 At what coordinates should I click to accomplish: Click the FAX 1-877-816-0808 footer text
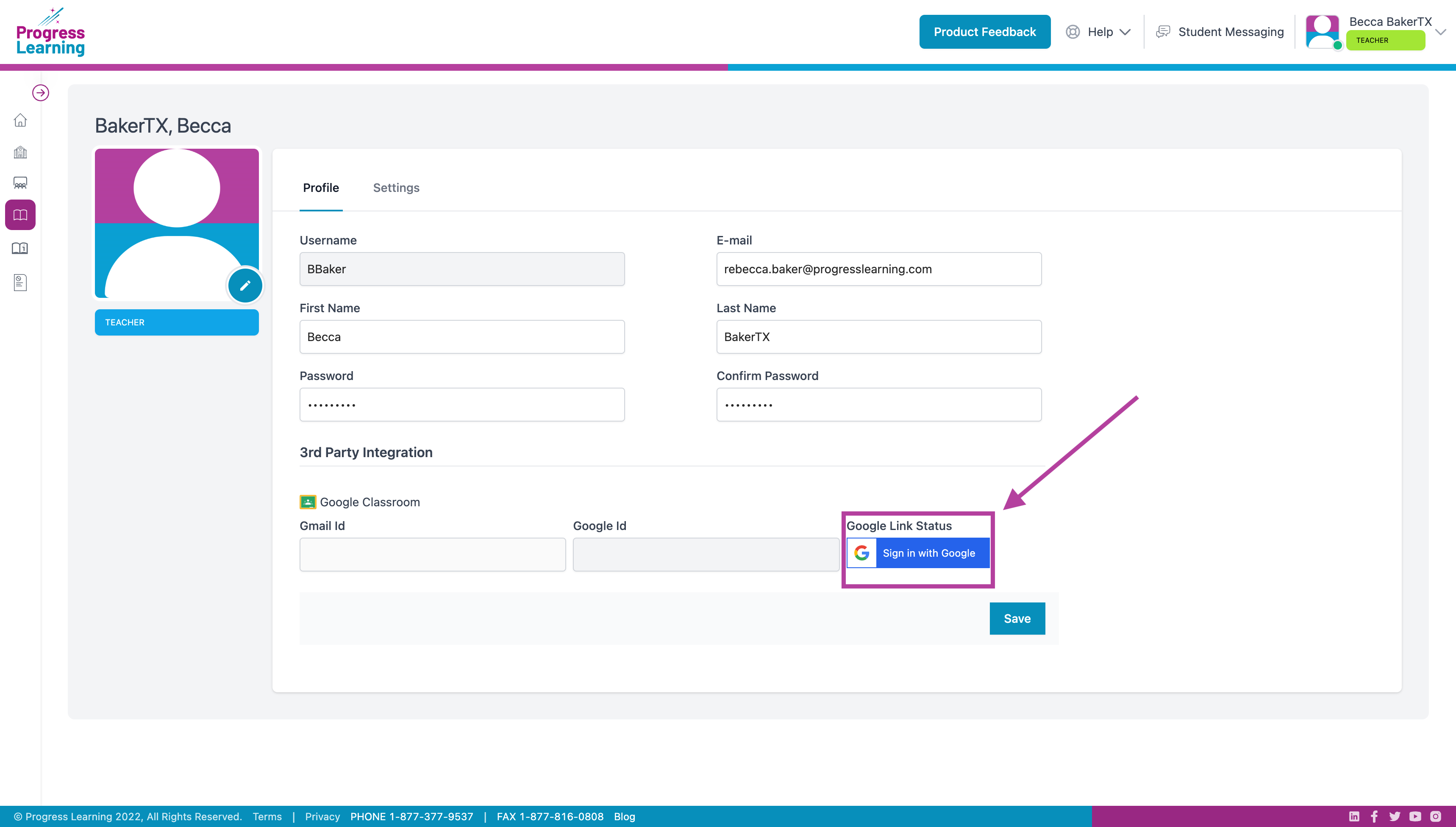coord(550,816)
